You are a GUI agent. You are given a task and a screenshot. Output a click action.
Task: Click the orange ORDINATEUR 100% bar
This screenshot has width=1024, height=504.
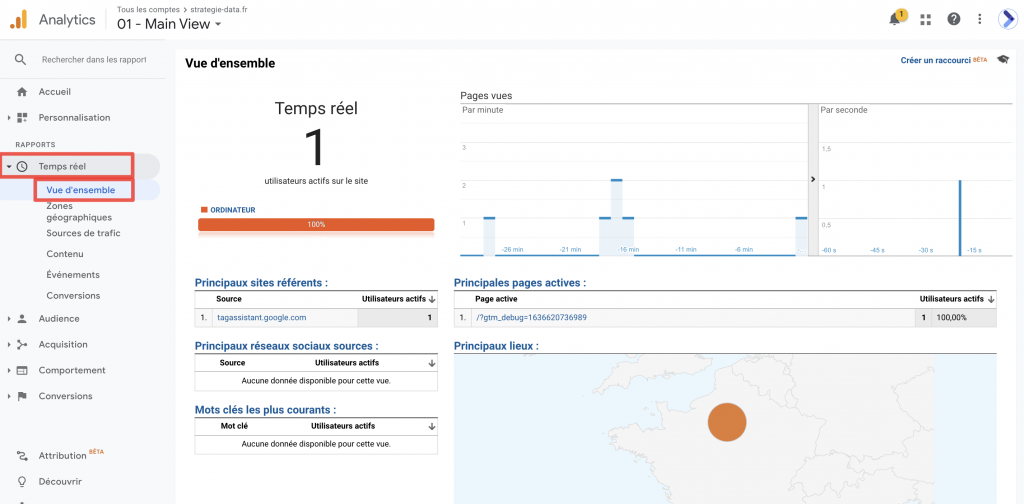316,225
